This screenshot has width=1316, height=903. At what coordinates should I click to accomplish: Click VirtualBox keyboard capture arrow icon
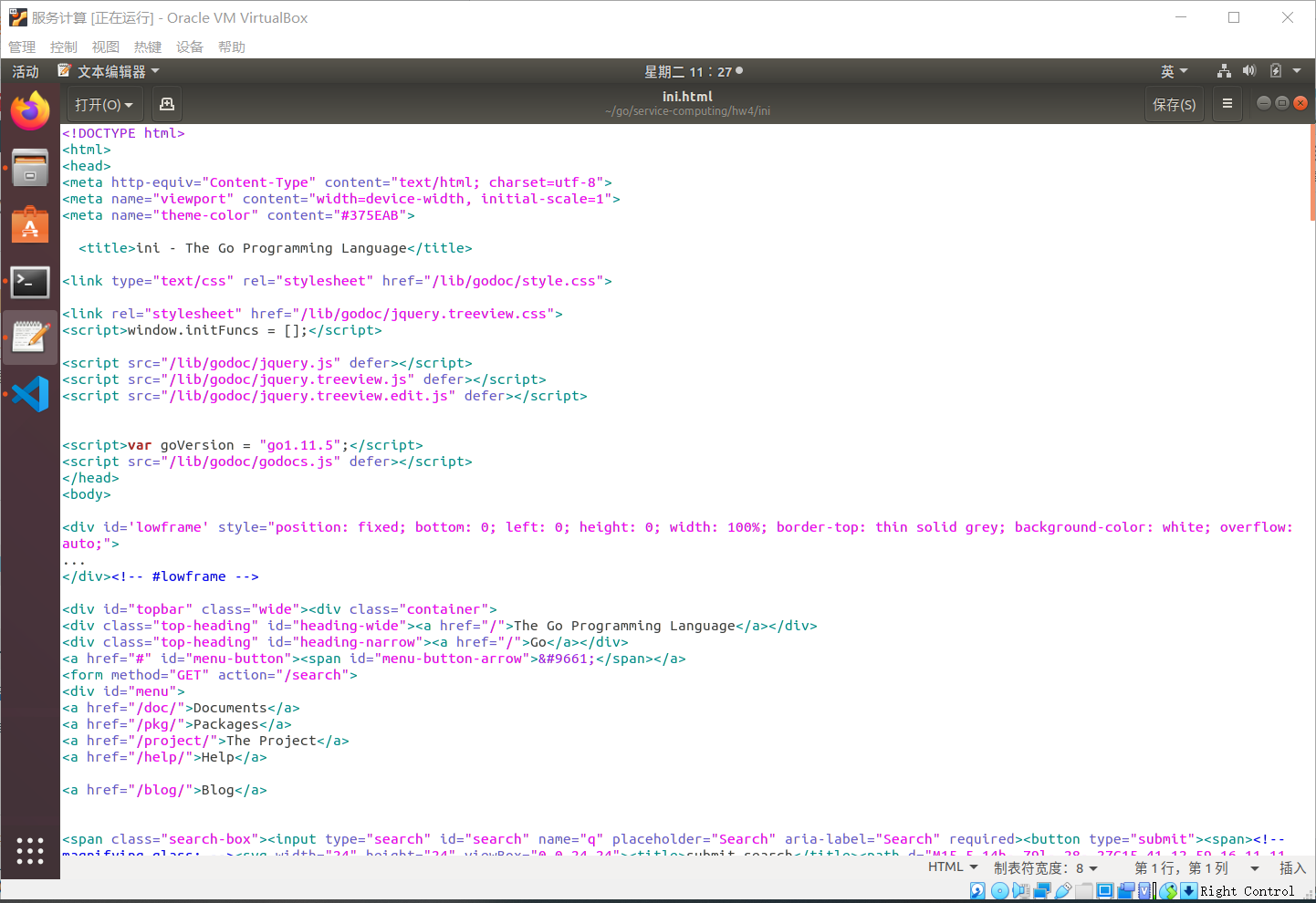[1188, 890]
